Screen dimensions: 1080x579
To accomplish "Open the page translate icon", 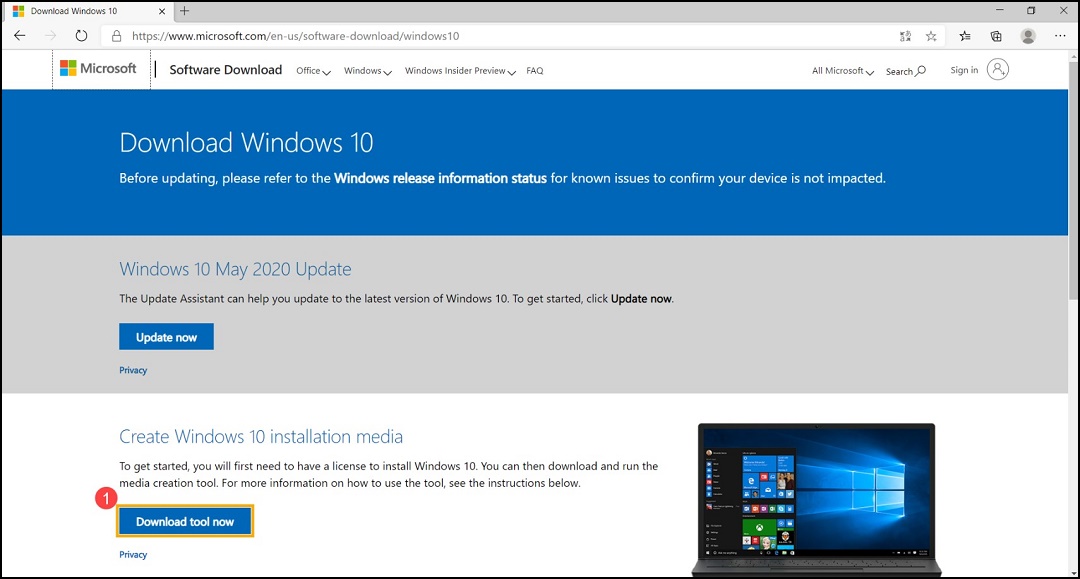I will click(905, 35).
